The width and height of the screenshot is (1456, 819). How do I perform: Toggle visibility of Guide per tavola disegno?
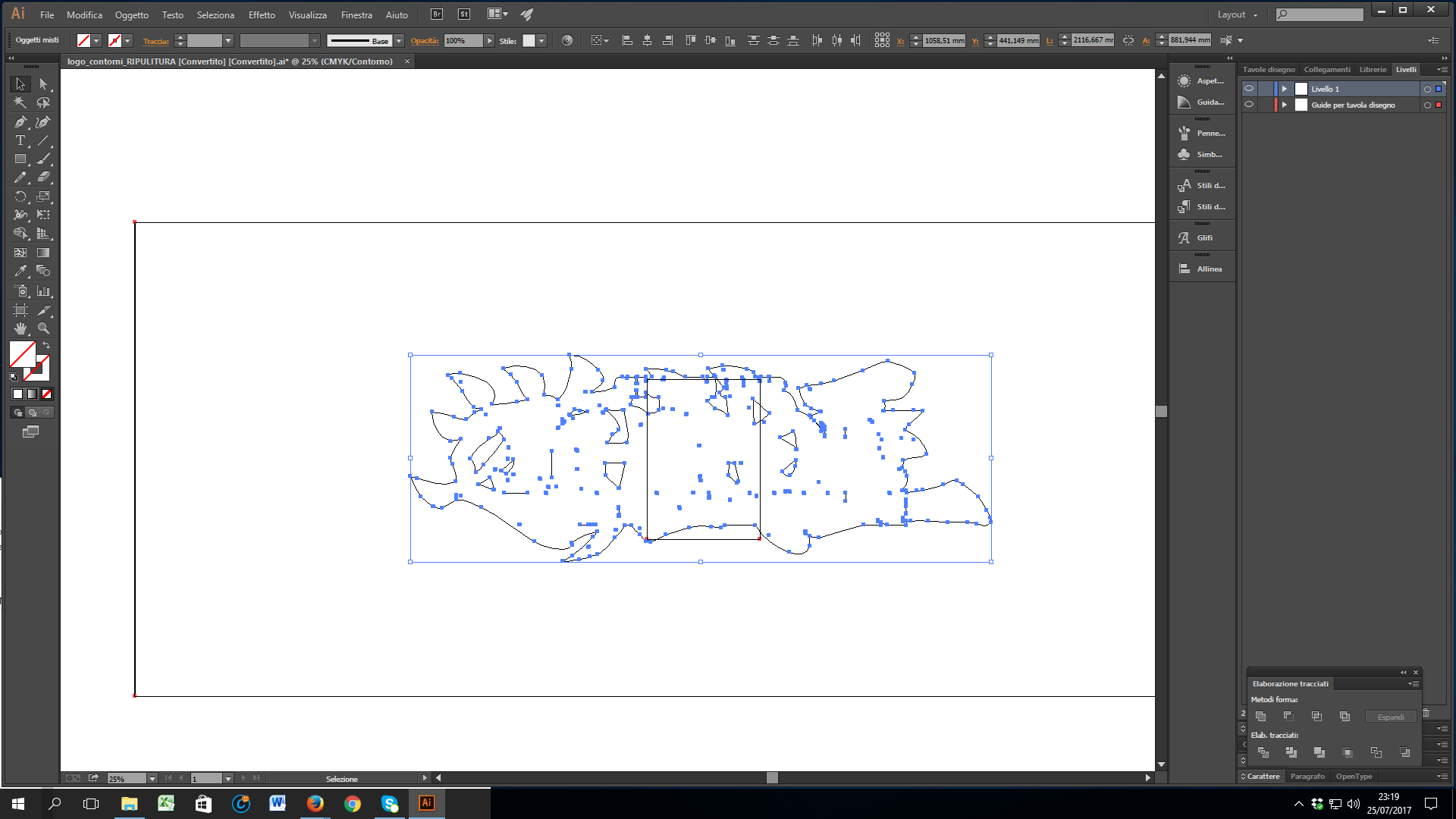coord(1249,105)
